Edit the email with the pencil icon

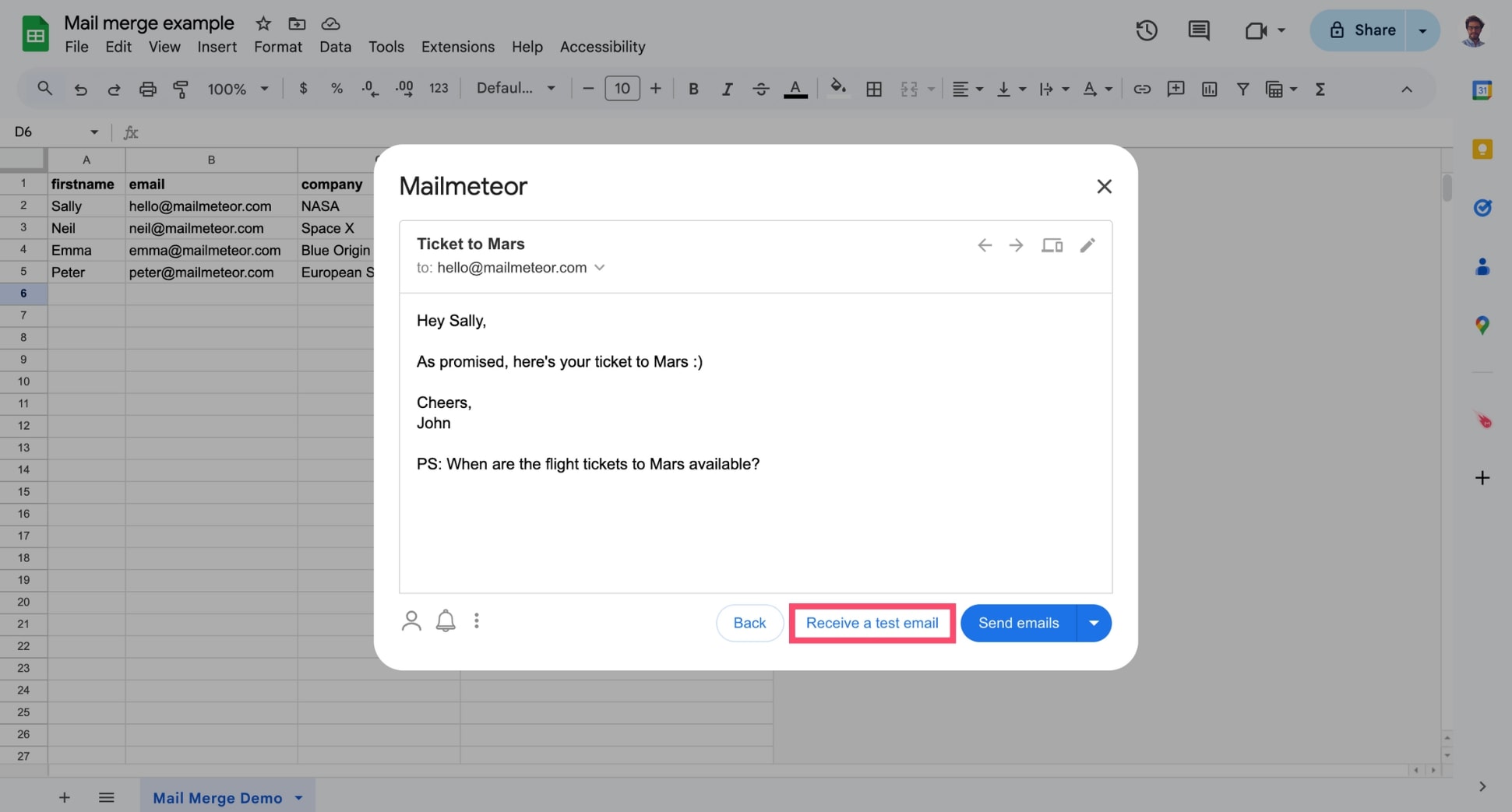pyautogui.click(x=1087, y=245)
